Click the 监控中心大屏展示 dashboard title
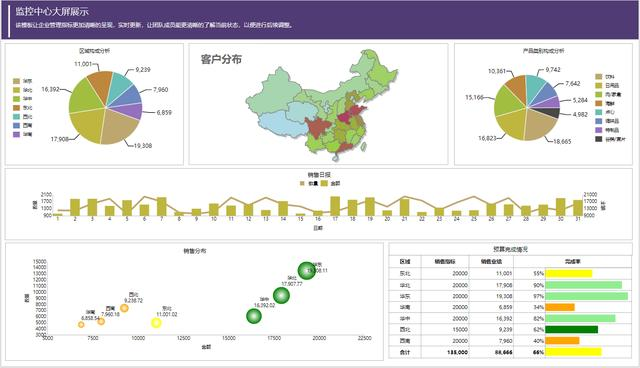The image size is (640, 368). point(52,11)
